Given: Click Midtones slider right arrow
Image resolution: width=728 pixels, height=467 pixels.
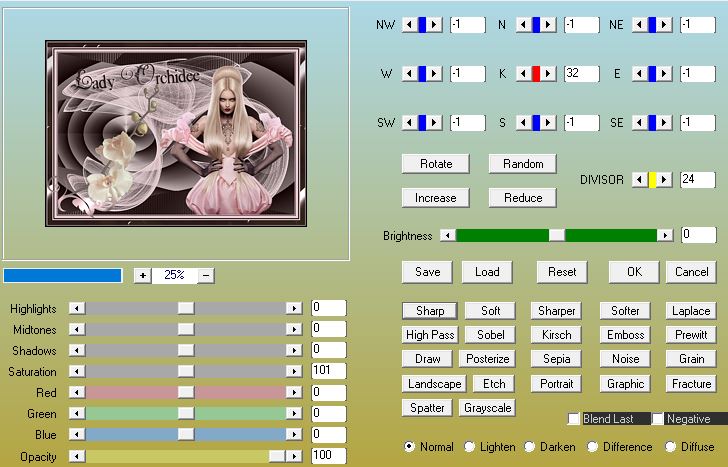Looking at the screenshot, I should (x=294, y=329).
